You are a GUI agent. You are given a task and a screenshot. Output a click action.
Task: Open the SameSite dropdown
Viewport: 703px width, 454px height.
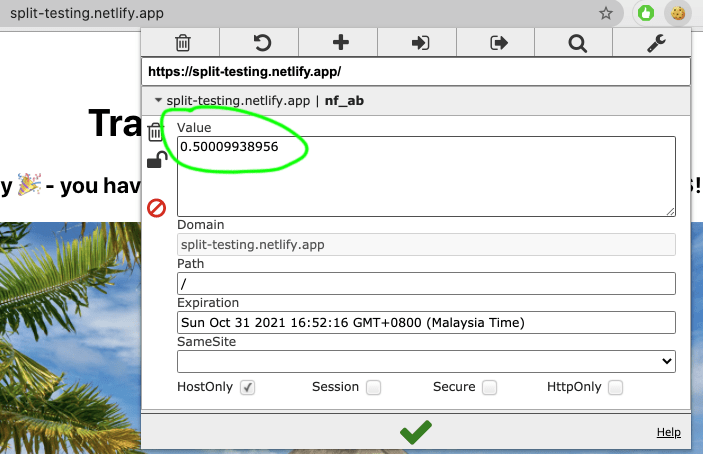426,361
